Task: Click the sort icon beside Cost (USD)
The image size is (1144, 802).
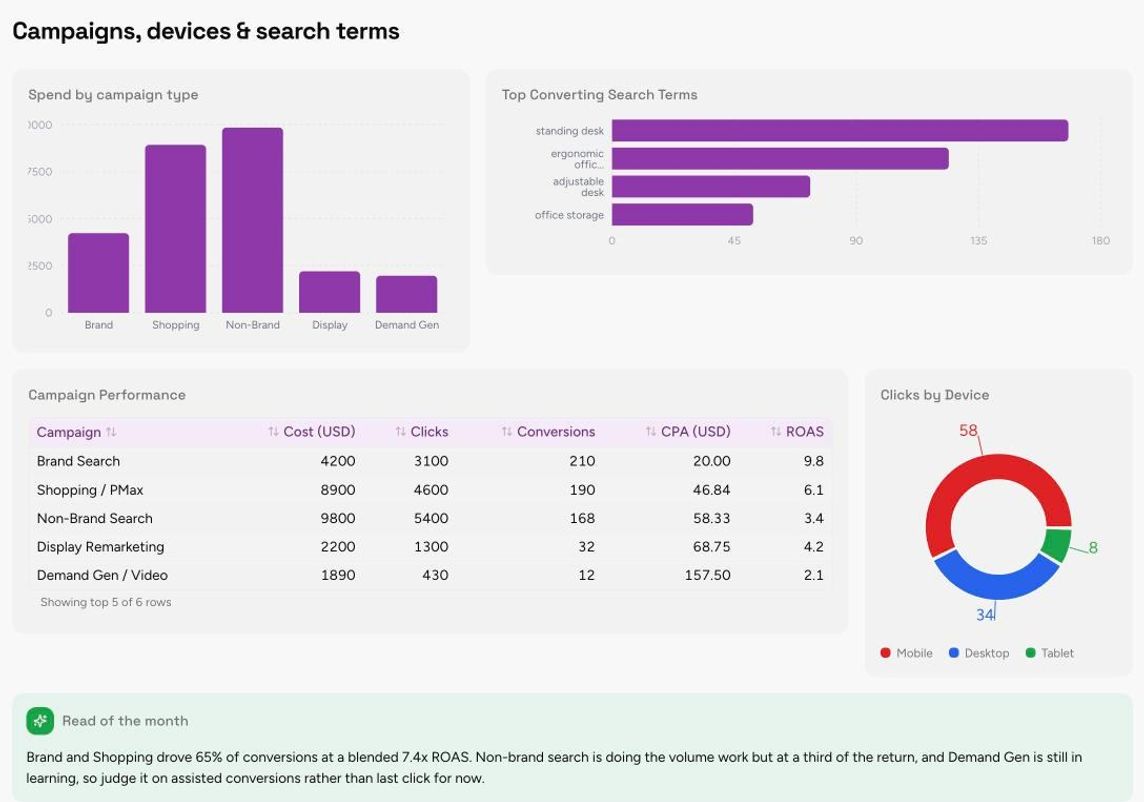Action: click(274, 432)
